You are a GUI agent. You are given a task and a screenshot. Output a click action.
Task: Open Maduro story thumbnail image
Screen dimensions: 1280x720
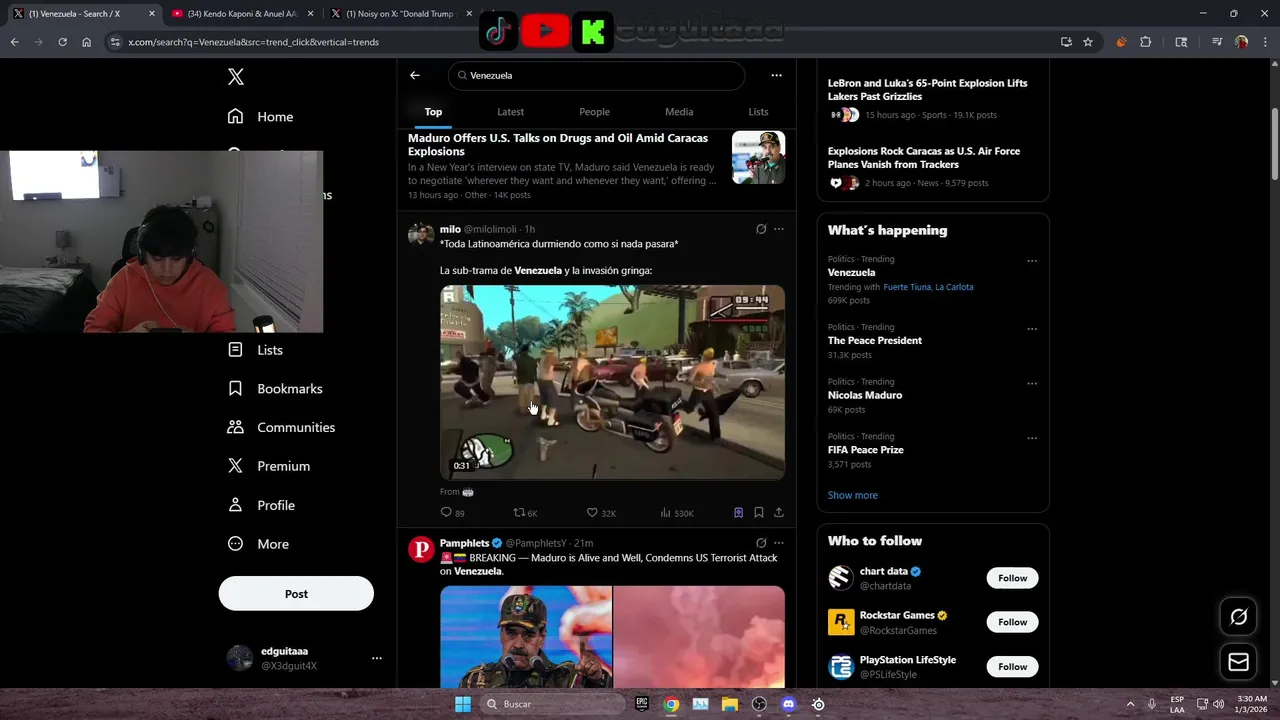point(758,157)
